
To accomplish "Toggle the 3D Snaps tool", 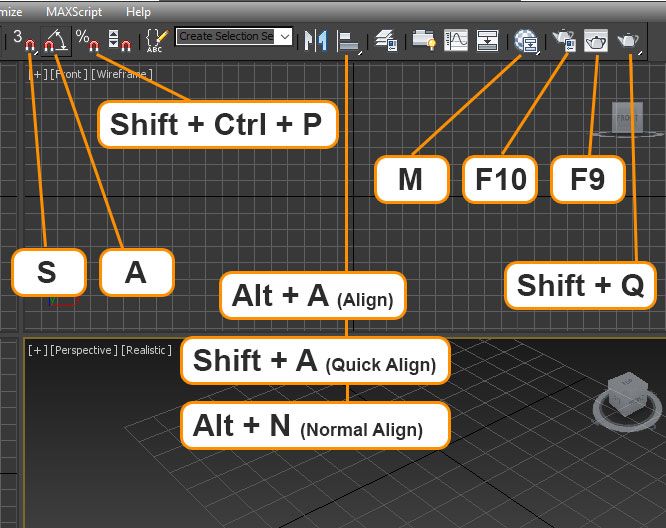I will [x=24, y=40].
